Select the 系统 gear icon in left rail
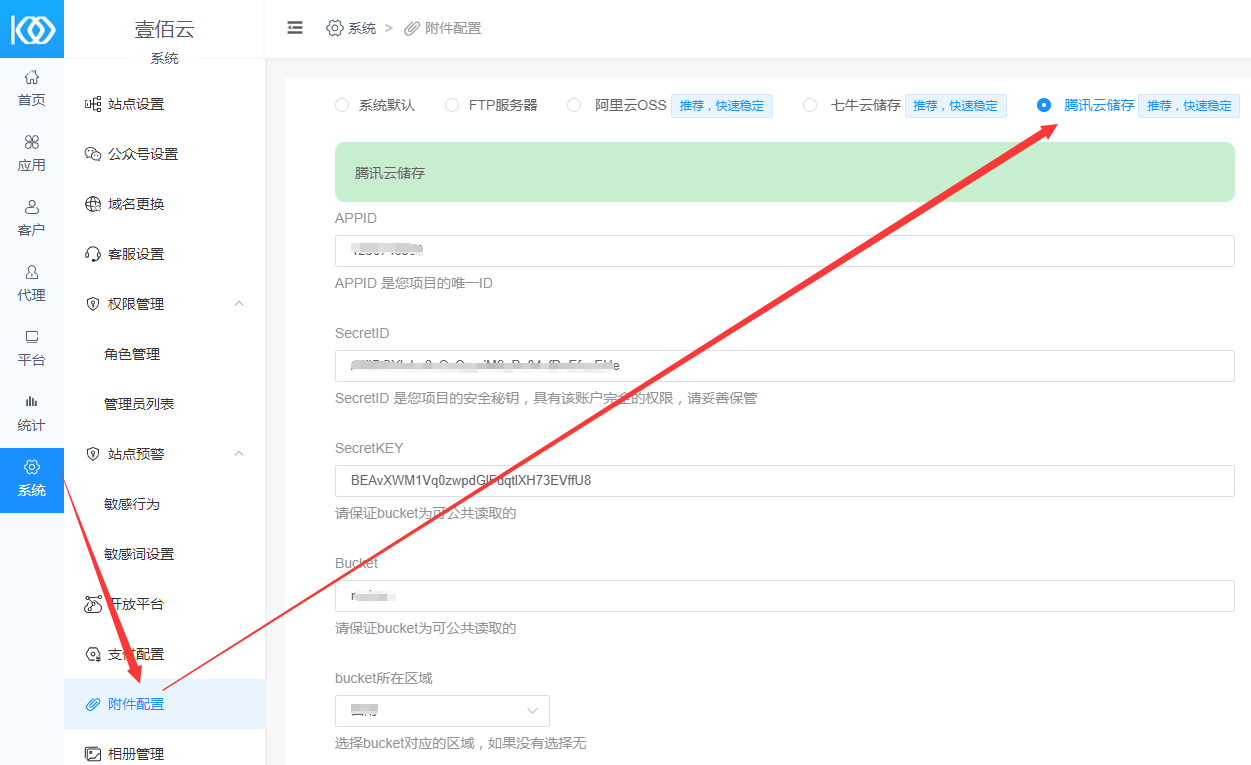 [32, 467]
